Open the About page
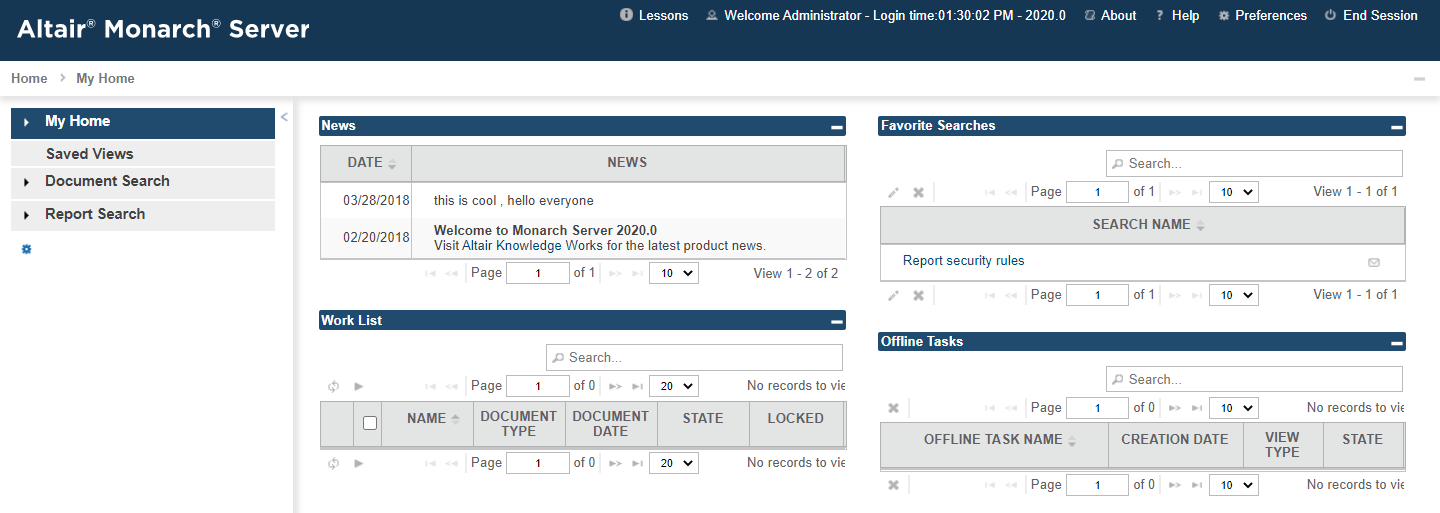The width and height of the screenshot is (1440, 513). pyautogui.click(x=1118, y=15)
